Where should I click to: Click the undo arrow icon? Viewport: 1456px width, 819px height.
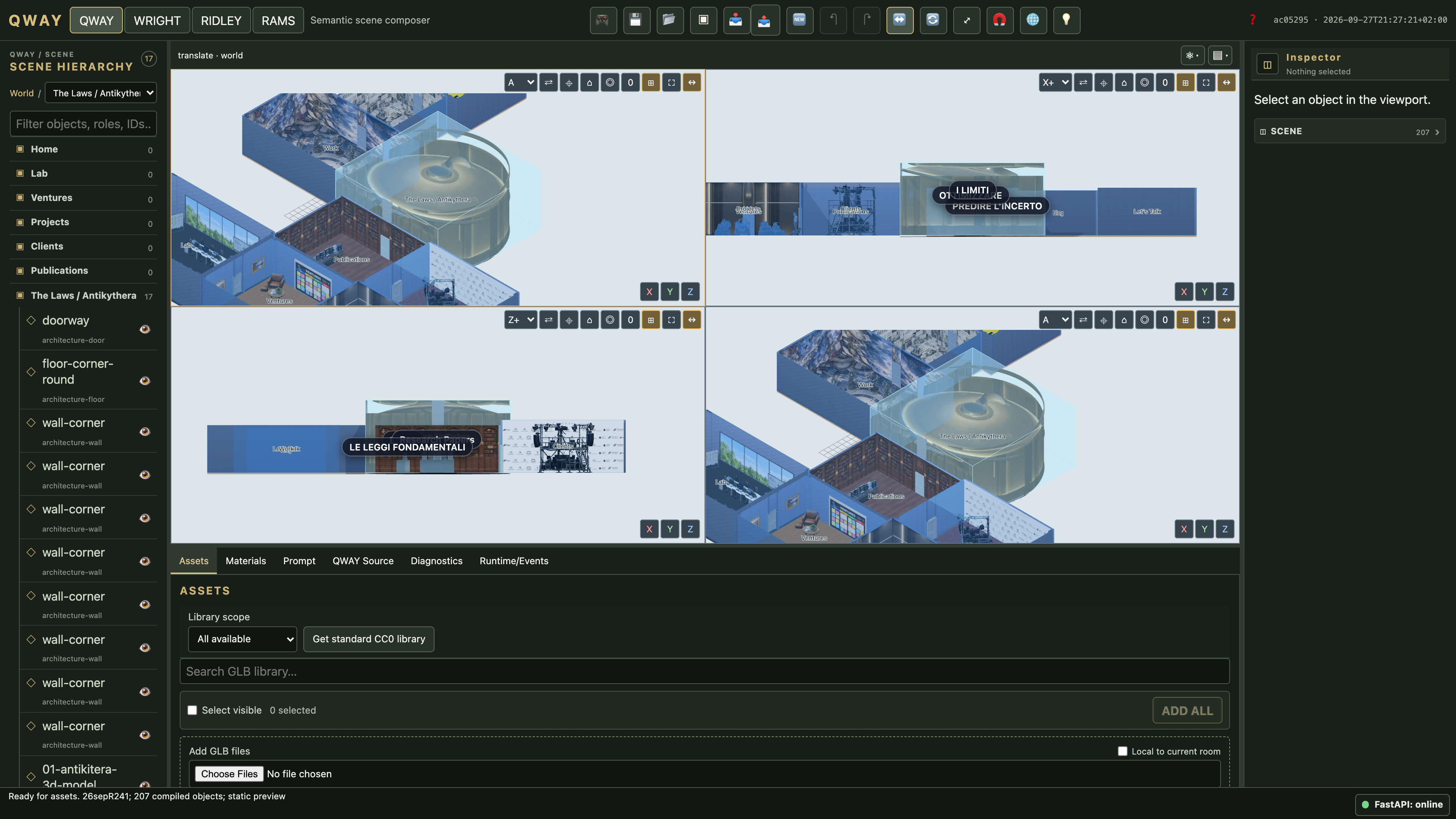pos(833,20)
